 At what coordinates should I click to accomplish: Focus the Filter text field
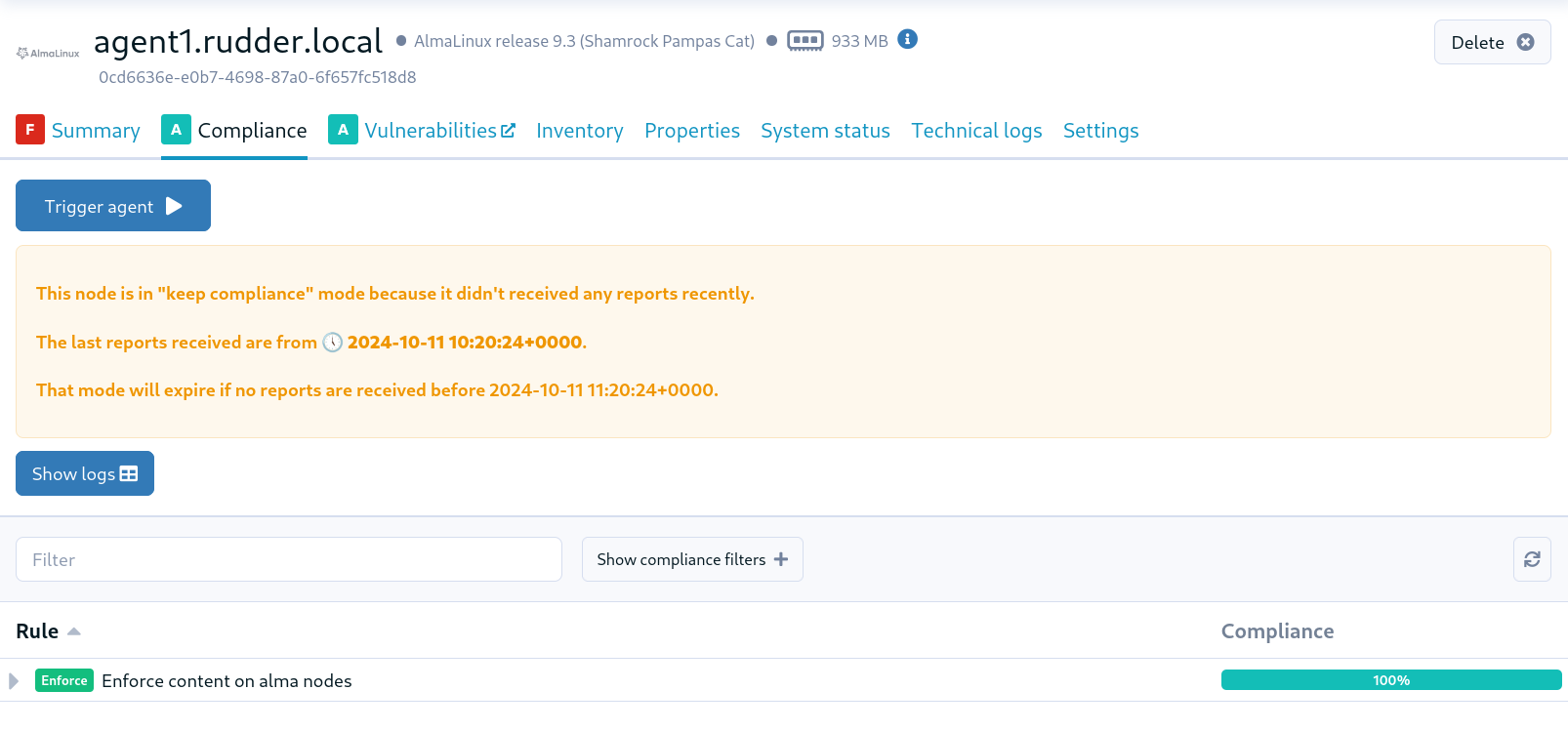[x=289, y=559]
